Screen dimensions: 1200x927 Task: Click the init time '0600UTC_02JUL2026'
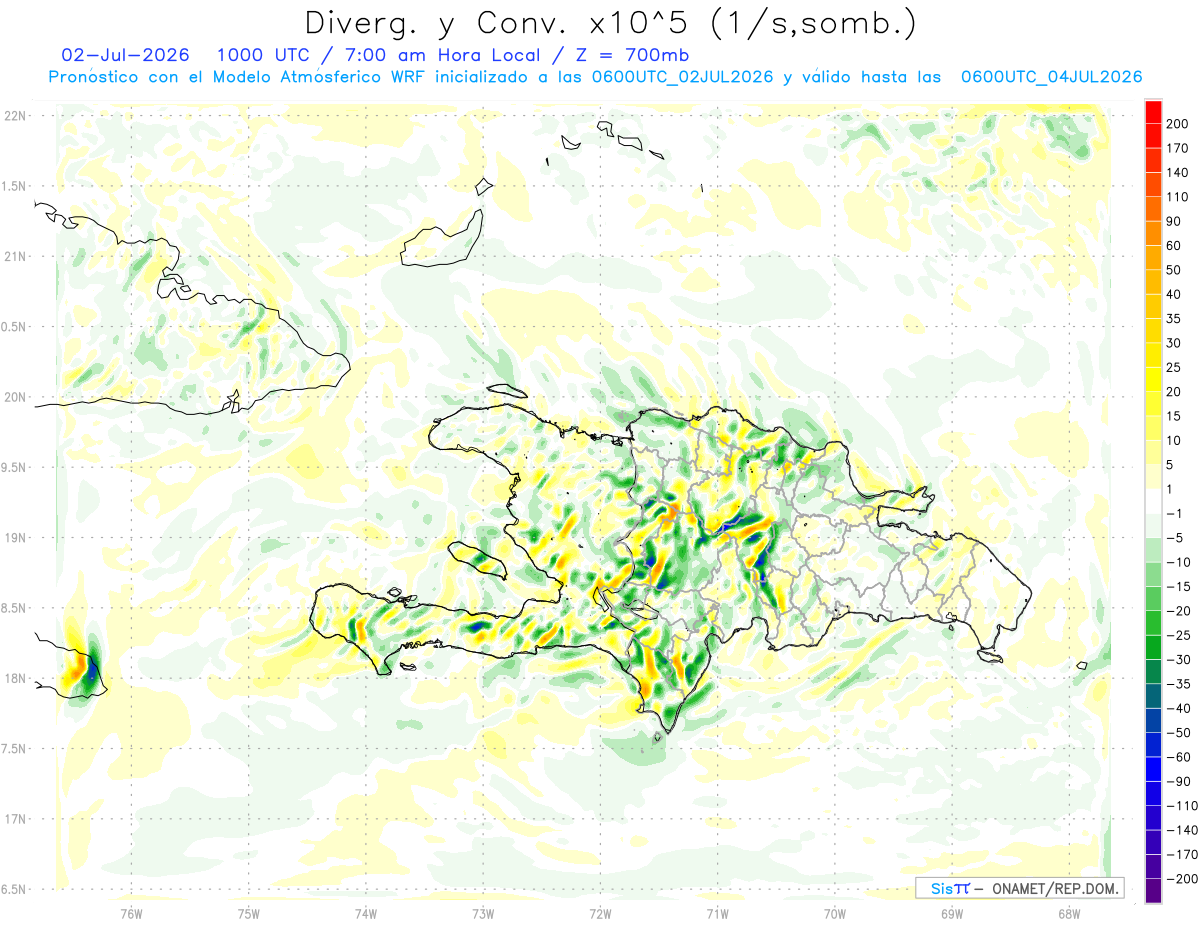point(682,76)
